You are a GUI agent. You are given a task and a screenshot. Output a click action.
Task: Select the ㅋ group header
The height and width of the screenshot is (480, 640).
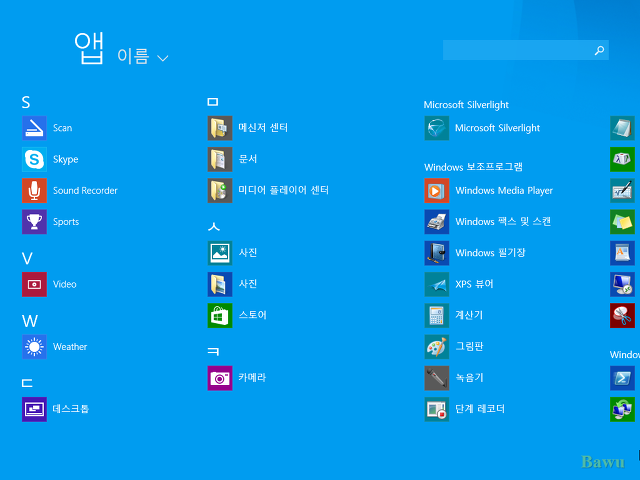(x=213, y=351)
